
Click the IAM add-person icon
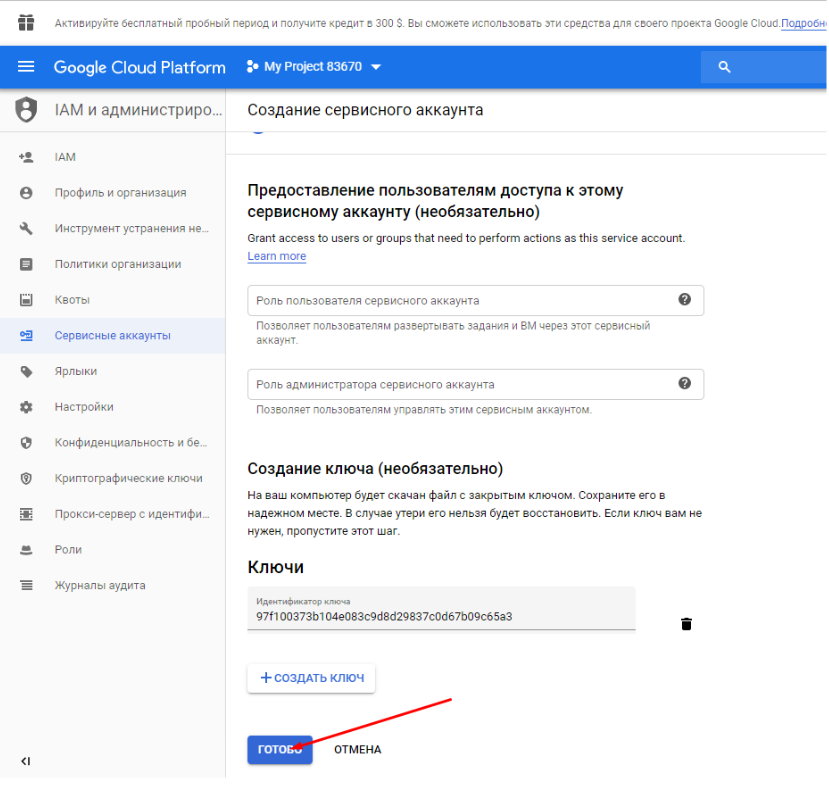pos(26,157)
